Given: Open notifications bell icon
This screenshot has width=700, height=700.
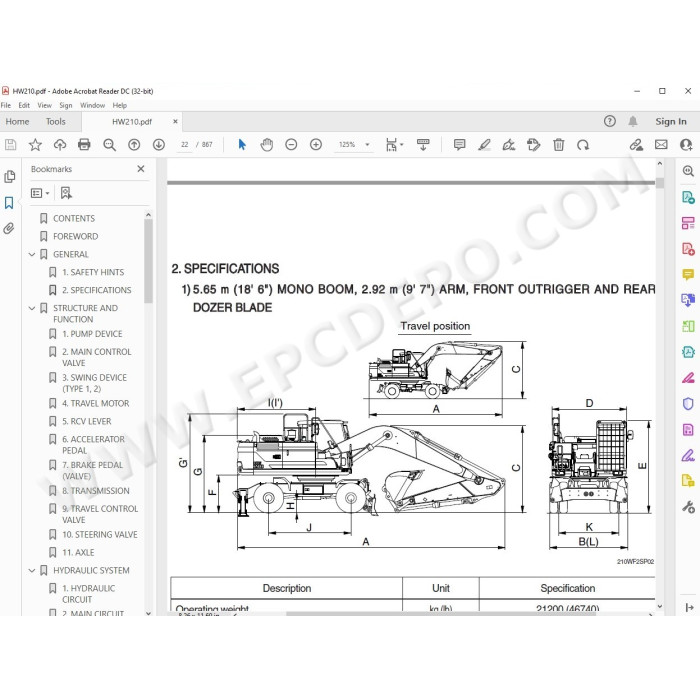Looking at the screenshot, I should tap(633, 121).
